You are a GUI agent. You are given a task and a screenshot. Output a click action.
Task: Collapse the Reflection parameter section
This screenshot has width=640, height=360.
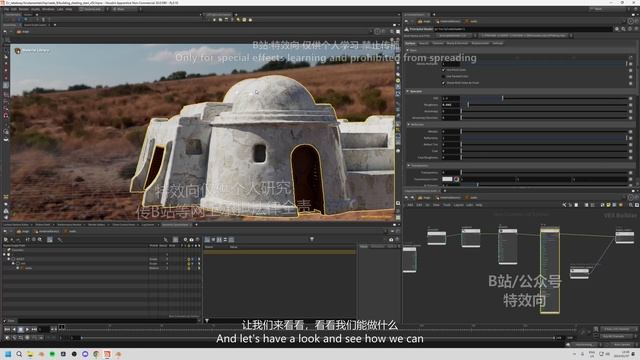(409, 124)
